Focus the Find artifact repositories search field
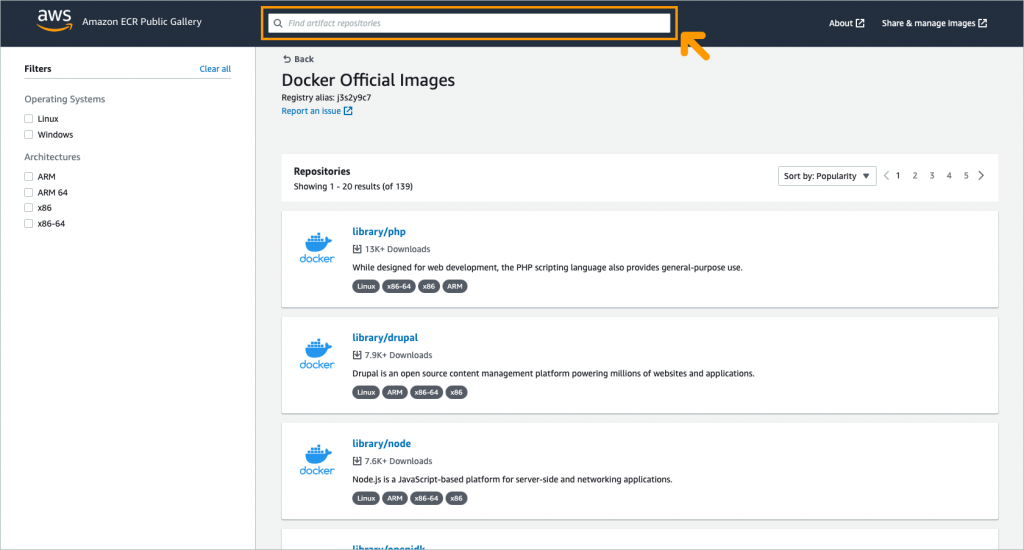This screenshot has height=550, width=1024. (469, 24)
